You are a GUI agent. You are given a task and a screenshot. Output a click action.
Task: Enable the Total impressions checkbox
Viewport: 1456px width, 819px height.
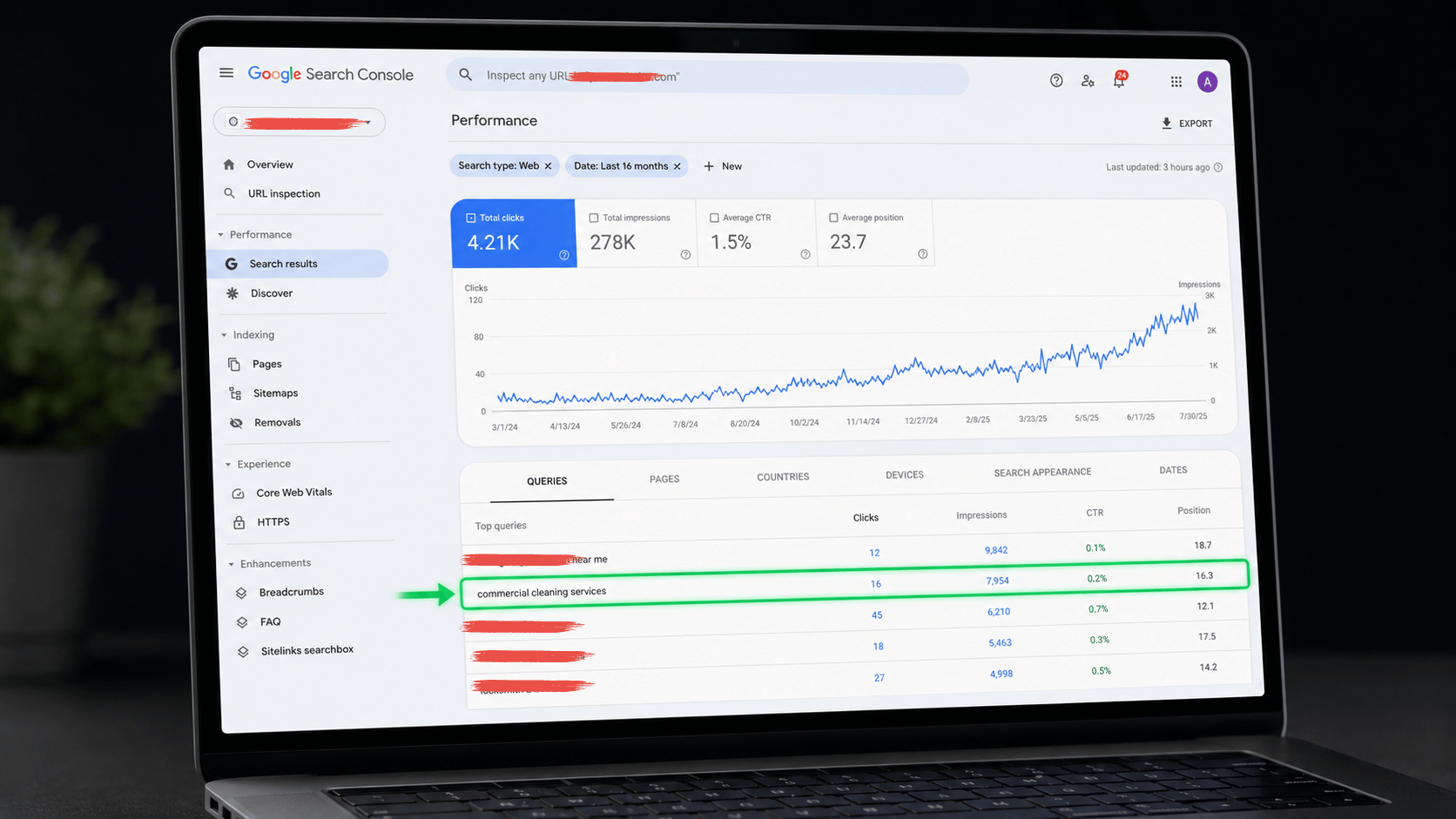point(594,218)
